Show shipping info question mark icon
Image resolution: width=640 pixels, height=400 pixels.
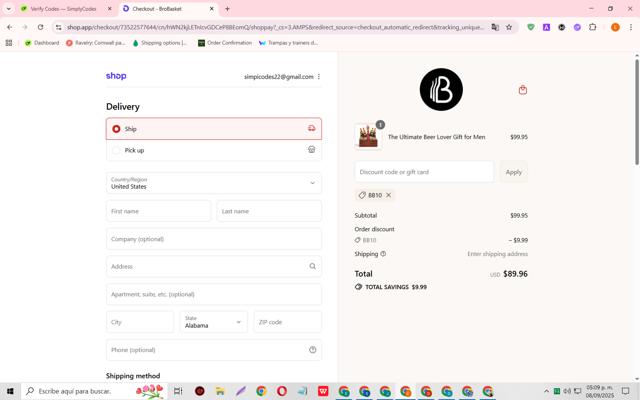[383, 254]
